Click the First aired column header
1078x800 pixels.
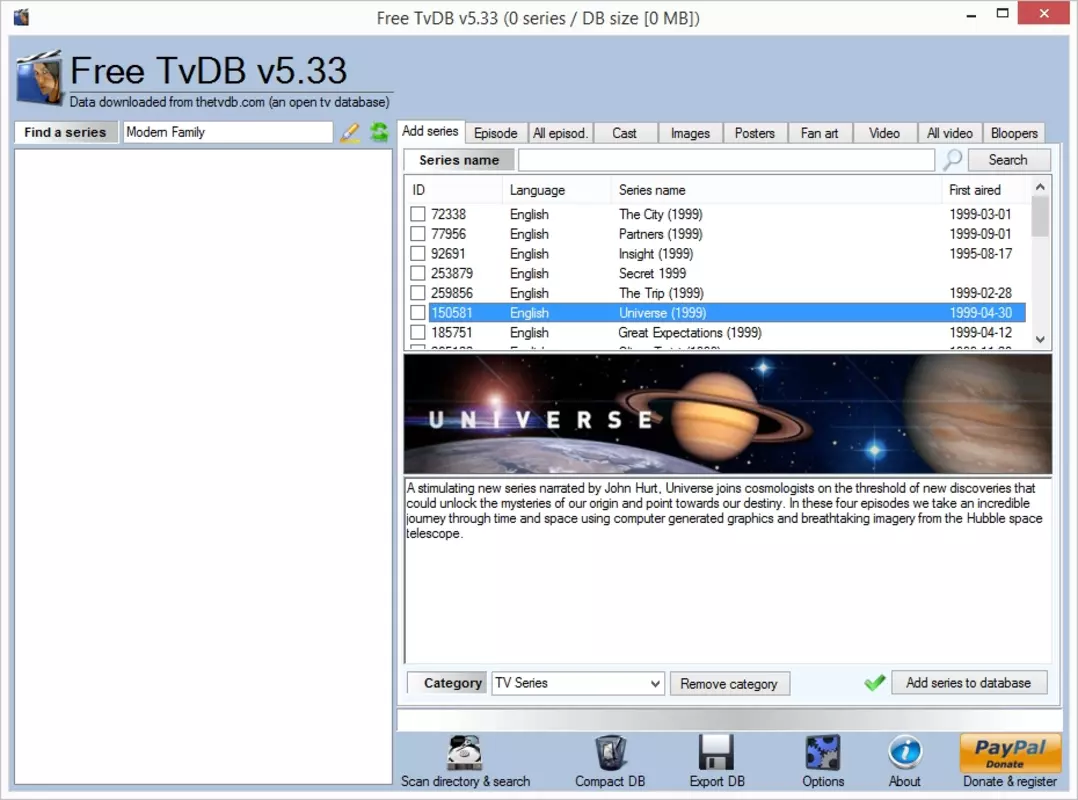point(986,190)
